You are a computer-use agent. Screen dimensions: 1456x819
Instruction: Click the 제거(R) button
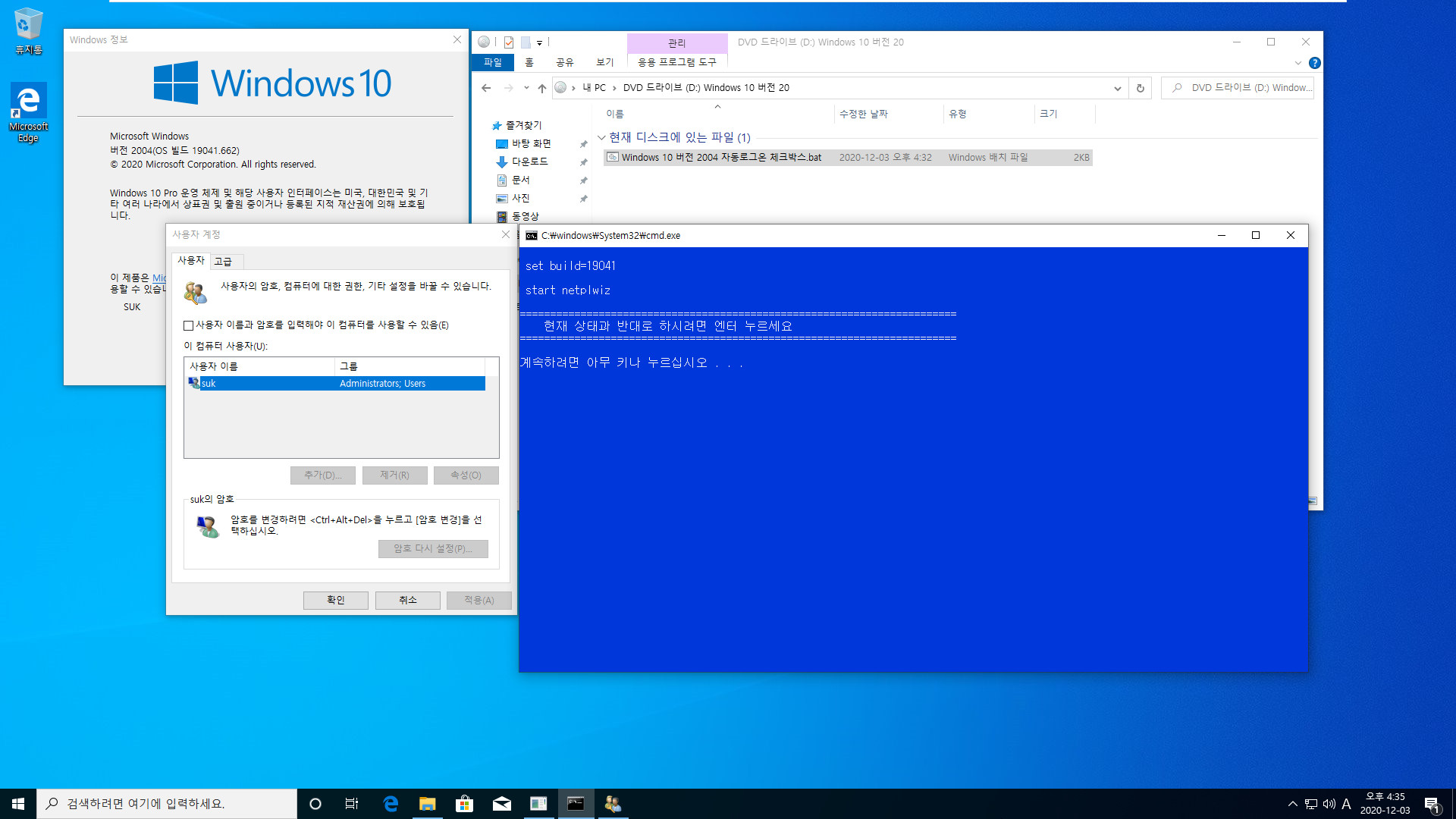coord(394,475)
